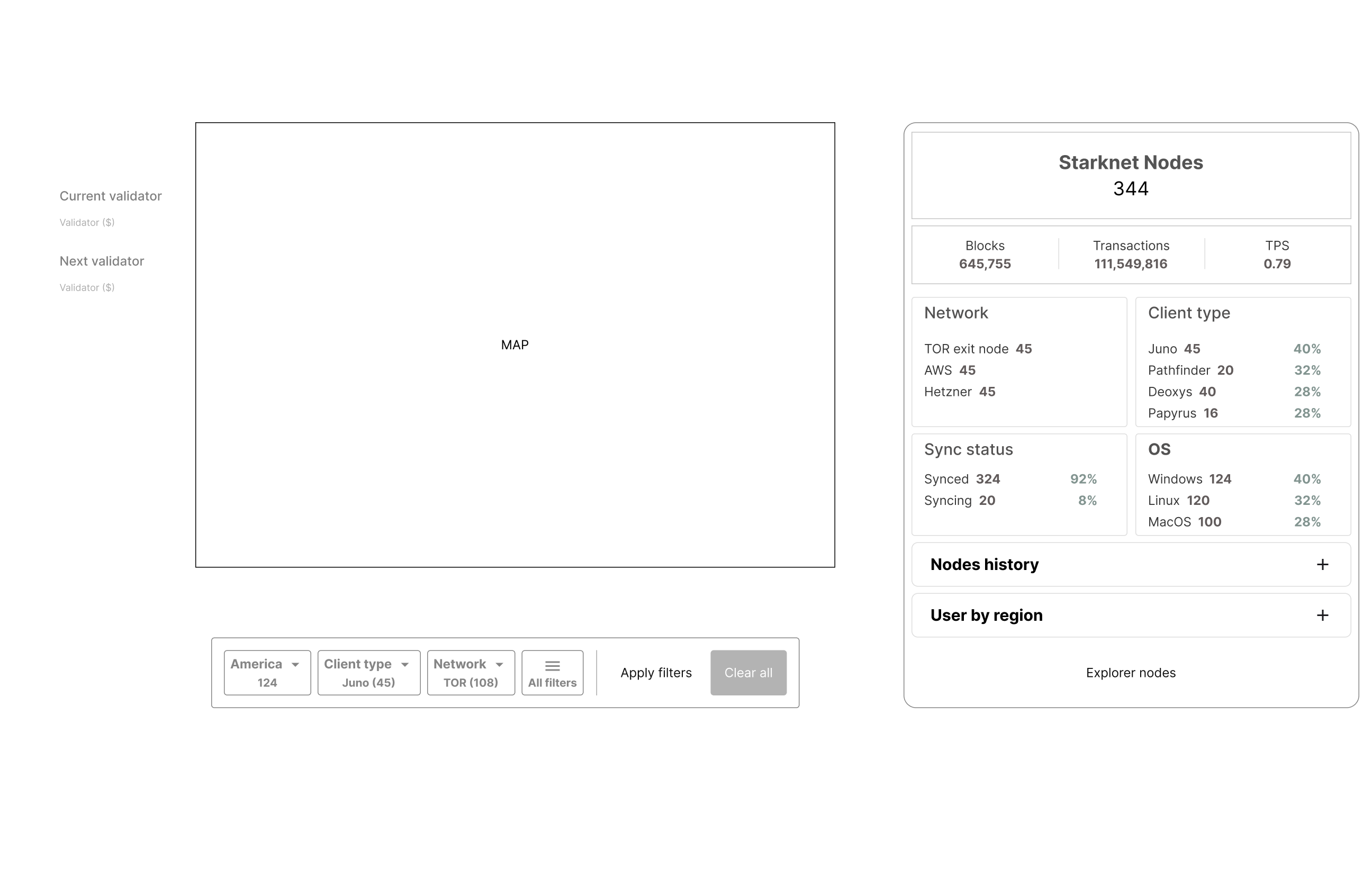1372x887 pixels.
Task: Select the TOR exit node row
Action: 978,348
